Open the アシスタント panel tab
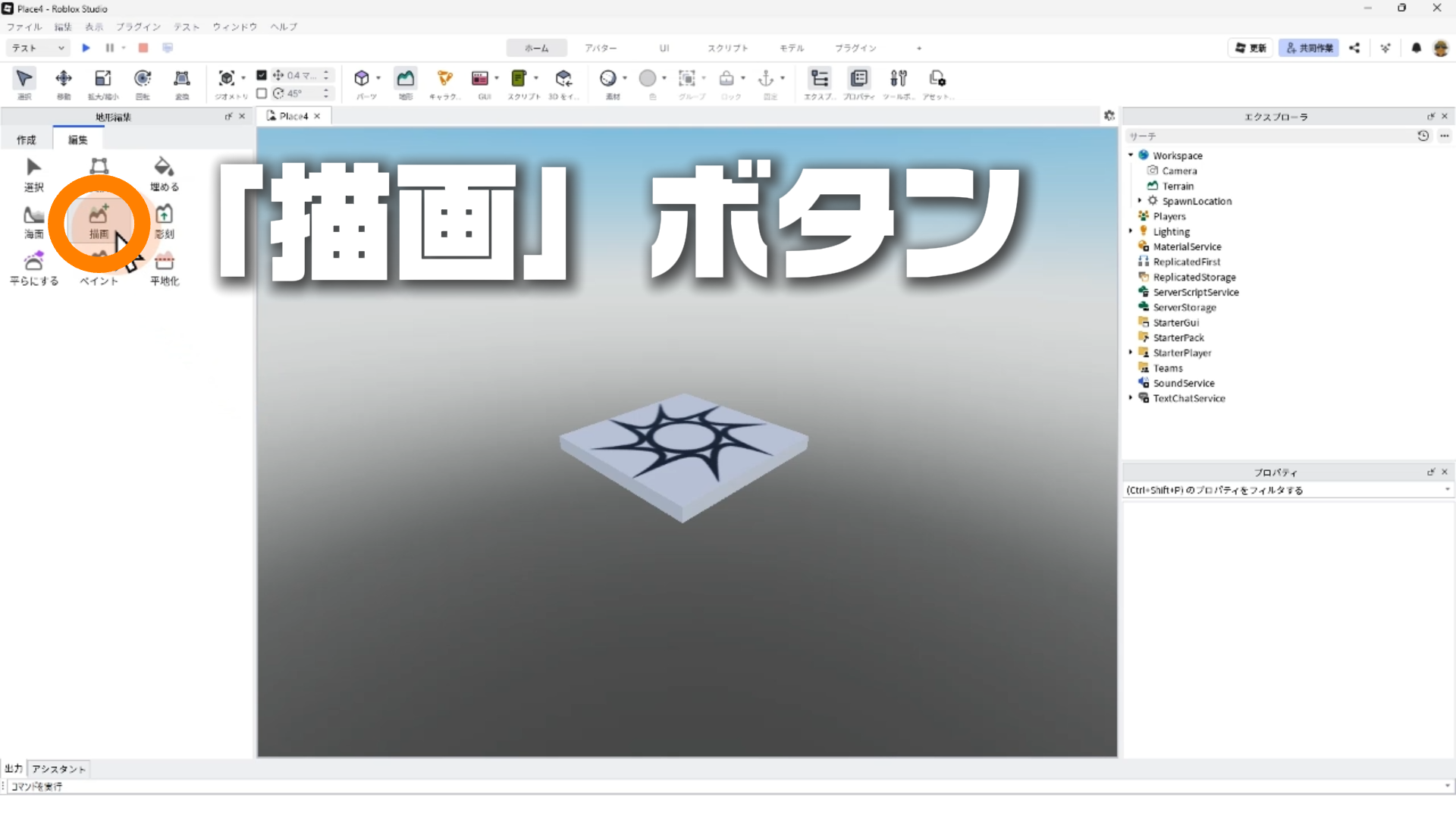Viewport: 1456px width, 819px height. coord(58,769)
